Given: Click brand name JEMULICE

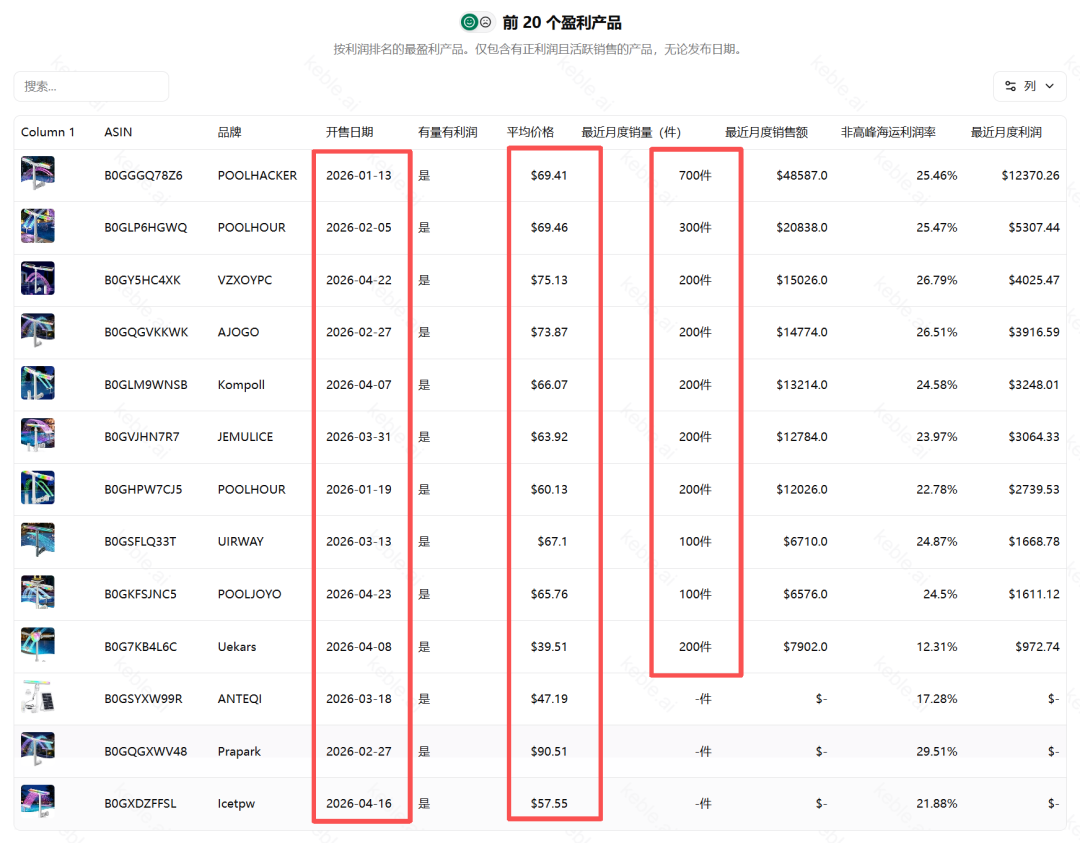Looking at the screenshot, I should [x=245, y=437].
